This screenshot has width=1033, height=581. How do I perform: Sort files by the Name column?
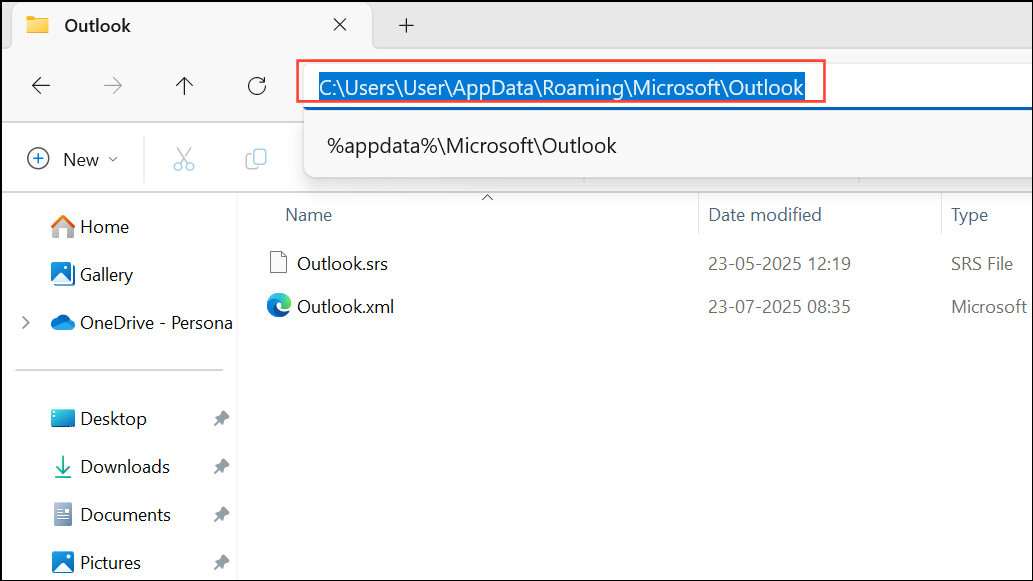[308, 215]
